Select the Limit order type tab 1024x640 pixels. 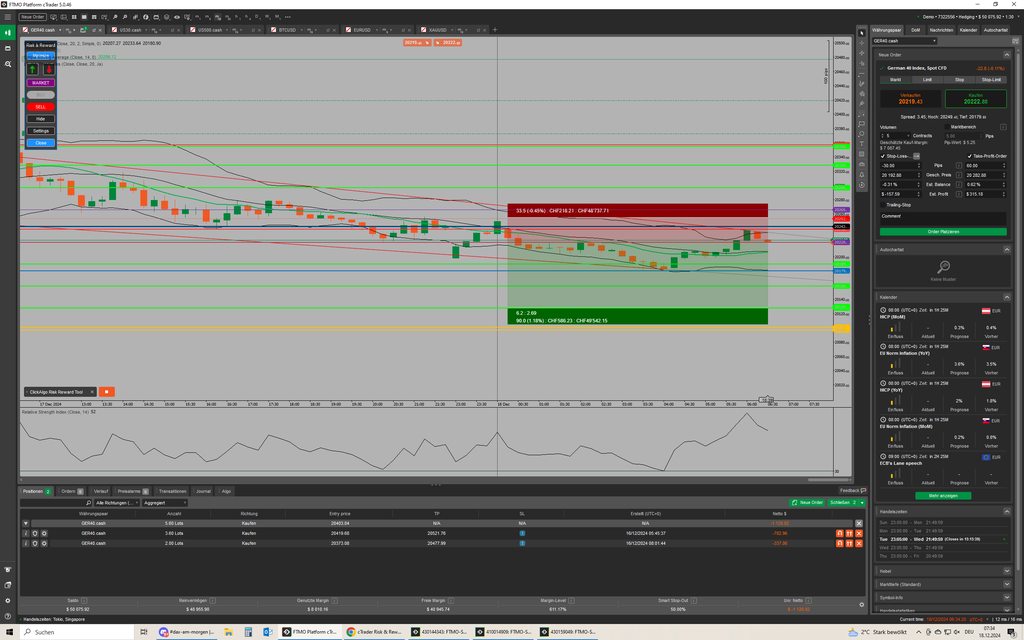[x=927, y=80]
